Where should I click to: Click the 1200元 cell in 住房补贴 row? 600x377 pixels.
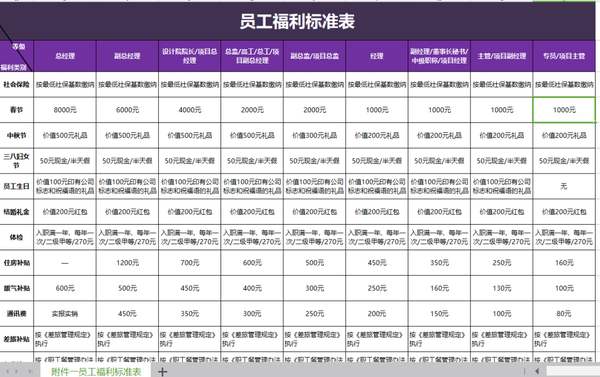pyautogui.click(x=127, y=263)
